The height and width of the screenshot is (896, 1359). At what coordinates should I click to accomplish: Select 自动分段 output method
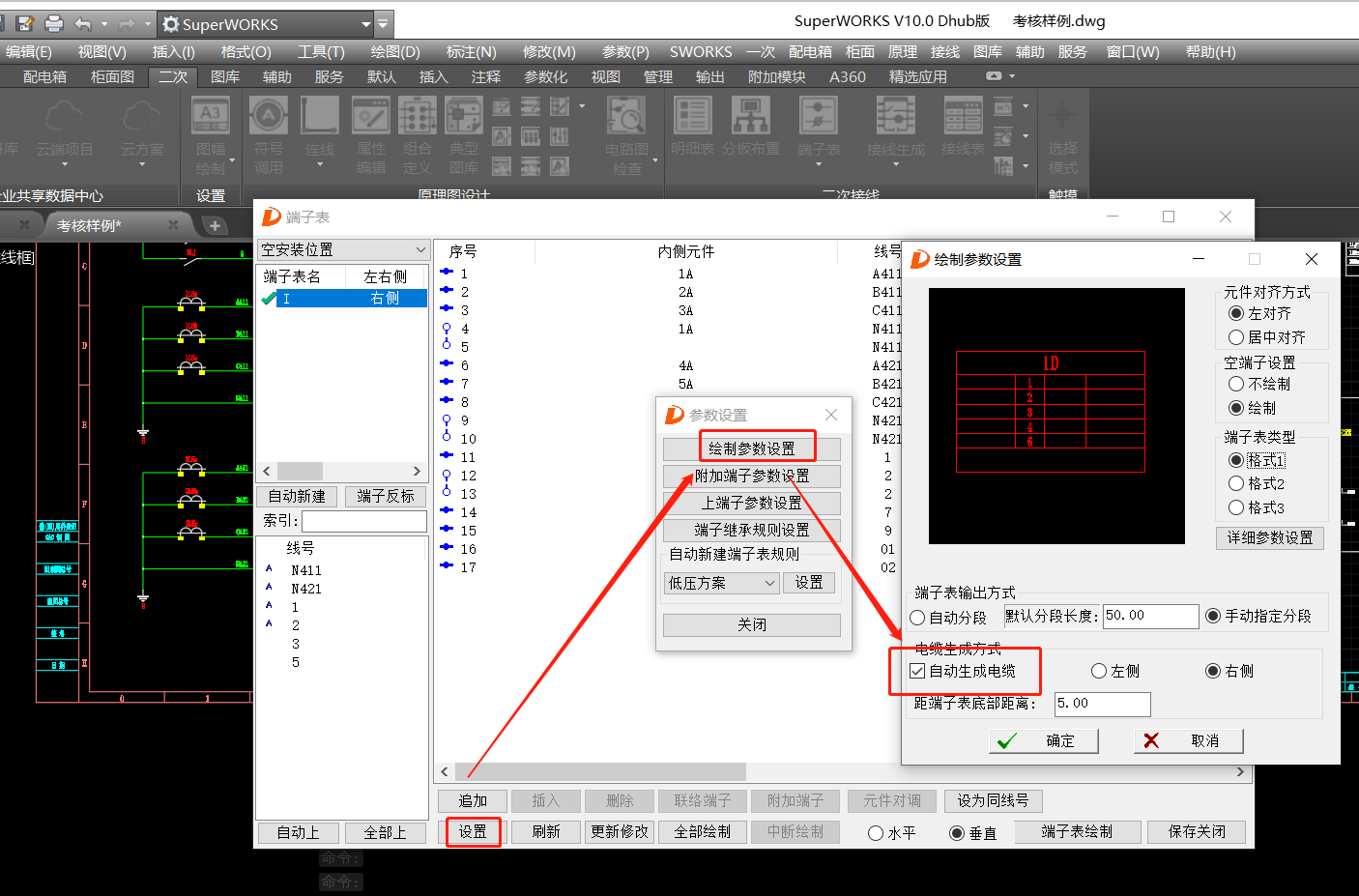pos(918,618)
